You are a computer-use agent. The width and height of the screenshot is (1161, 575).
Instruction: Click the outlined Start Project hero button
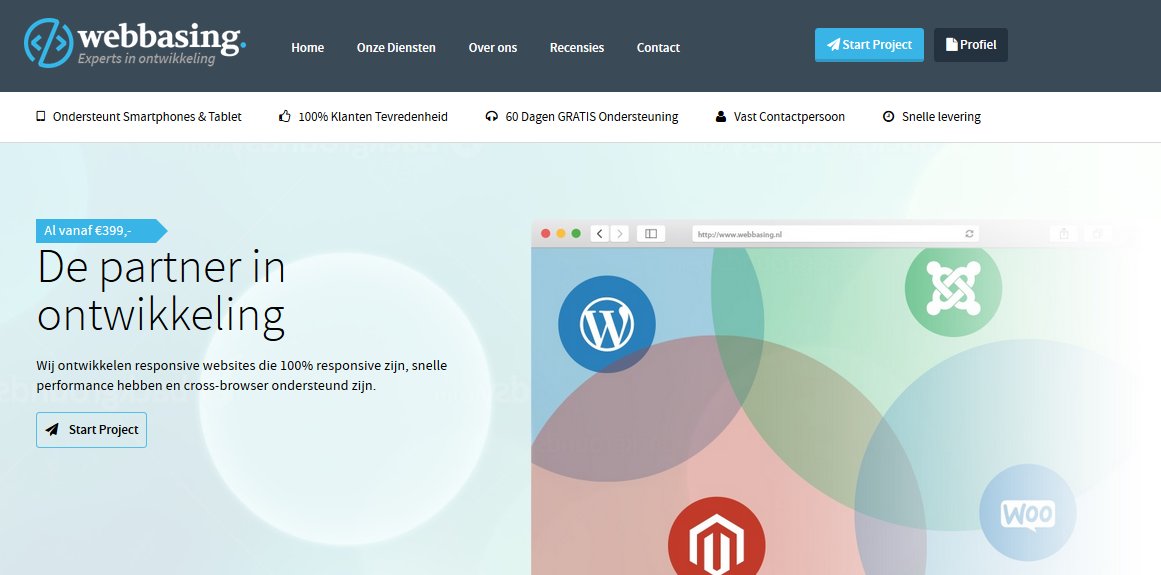click(91, 430)
